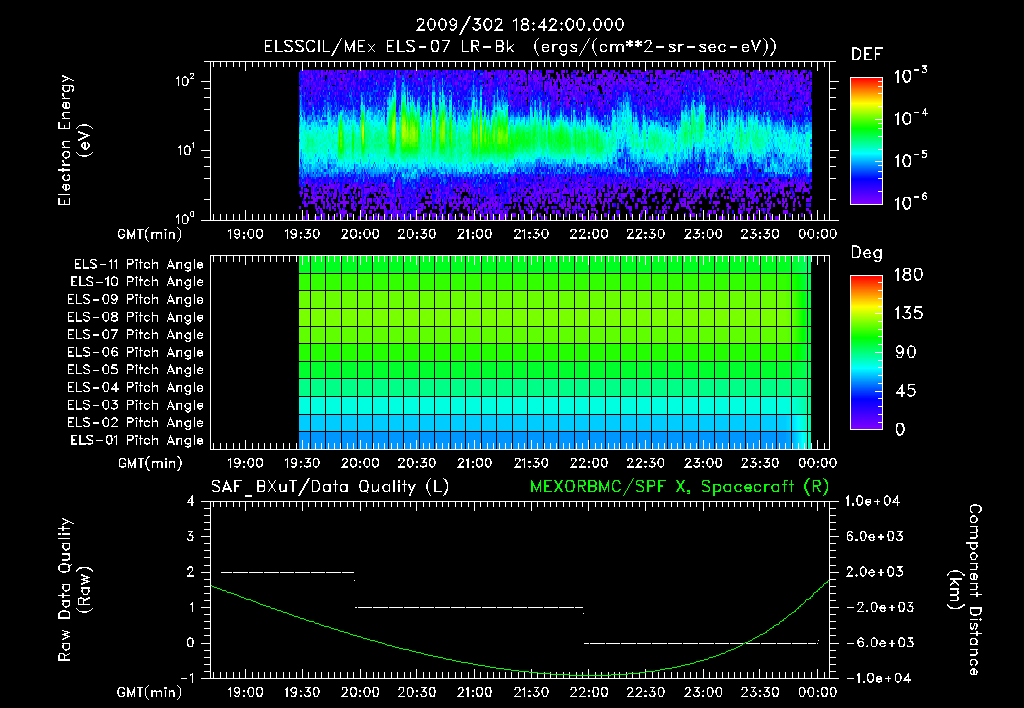The height and width of the screenshot is (708, 1024).
Task: Select the ELS-10 Pitch Angle row label
Action: [137, 282]
